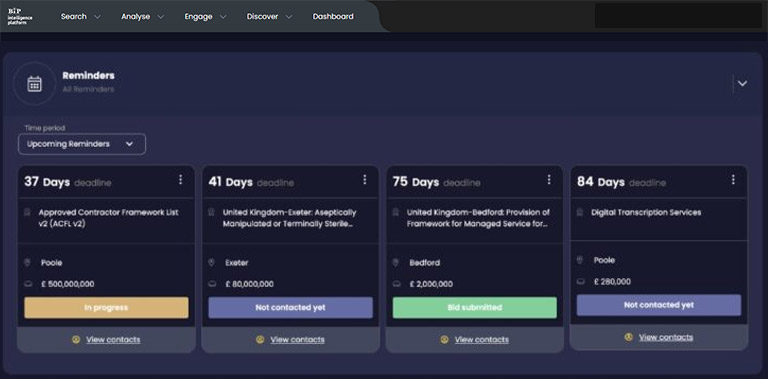The image size is (768, 379).
Task: Click the Reminders calendar icon
Action: pyautogui.click(x=34, y=84)
